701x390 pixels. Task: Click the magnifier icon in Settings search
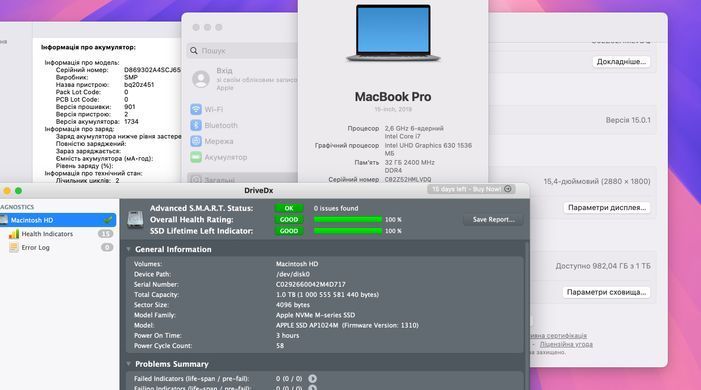pyautogui.click(x=194, y=51)
